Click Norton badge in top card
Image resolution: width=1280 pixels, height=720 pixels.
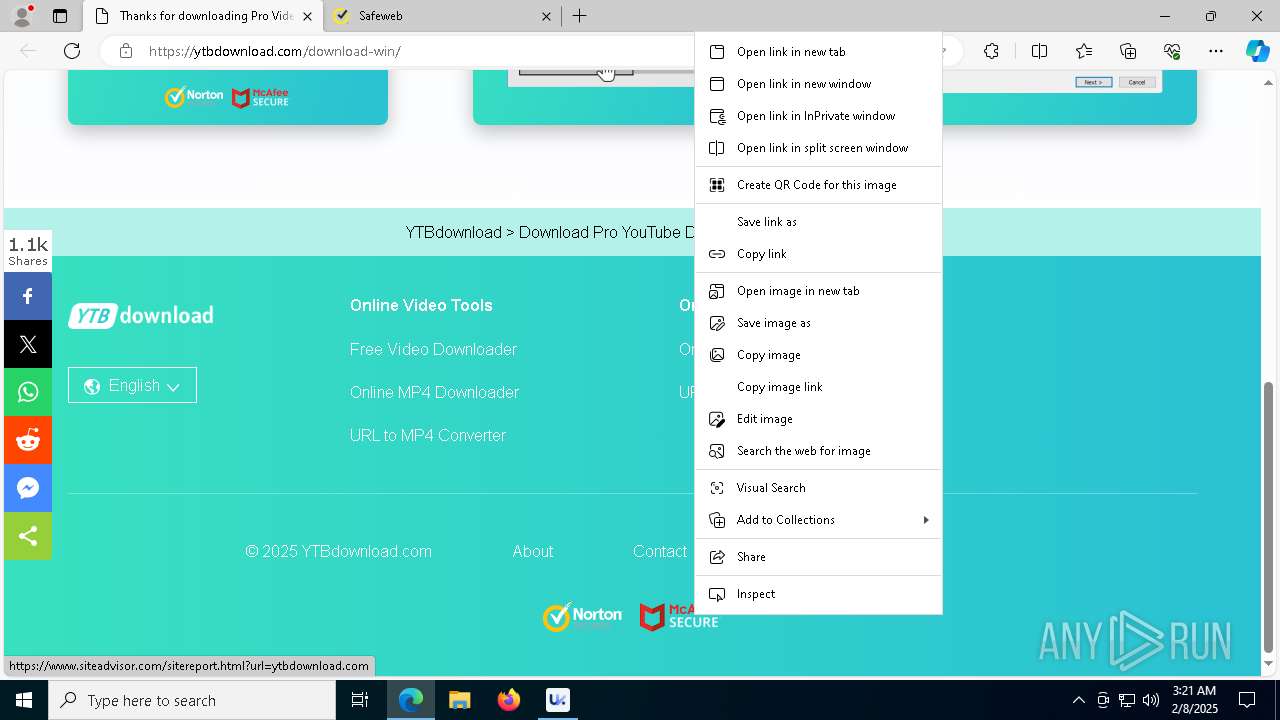coord(194,97)
